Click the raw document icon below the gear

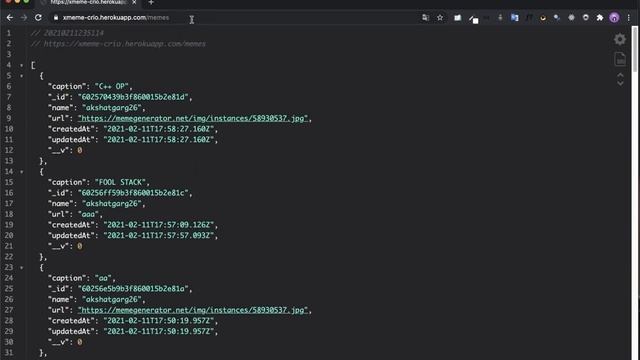[x=620, y=59]
